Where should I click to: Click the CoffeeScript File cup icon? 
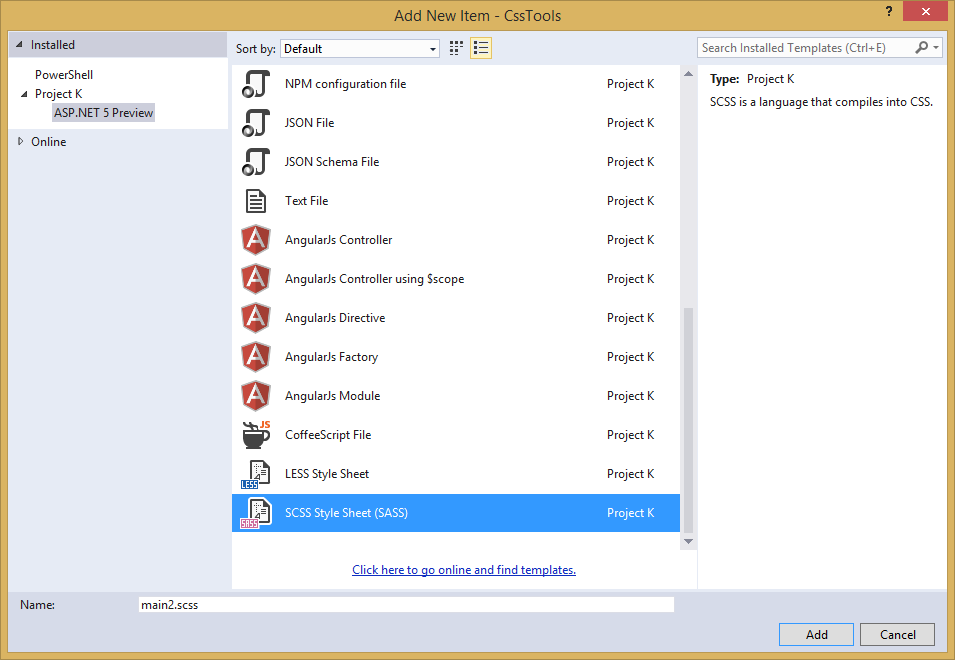pos(256,435)
